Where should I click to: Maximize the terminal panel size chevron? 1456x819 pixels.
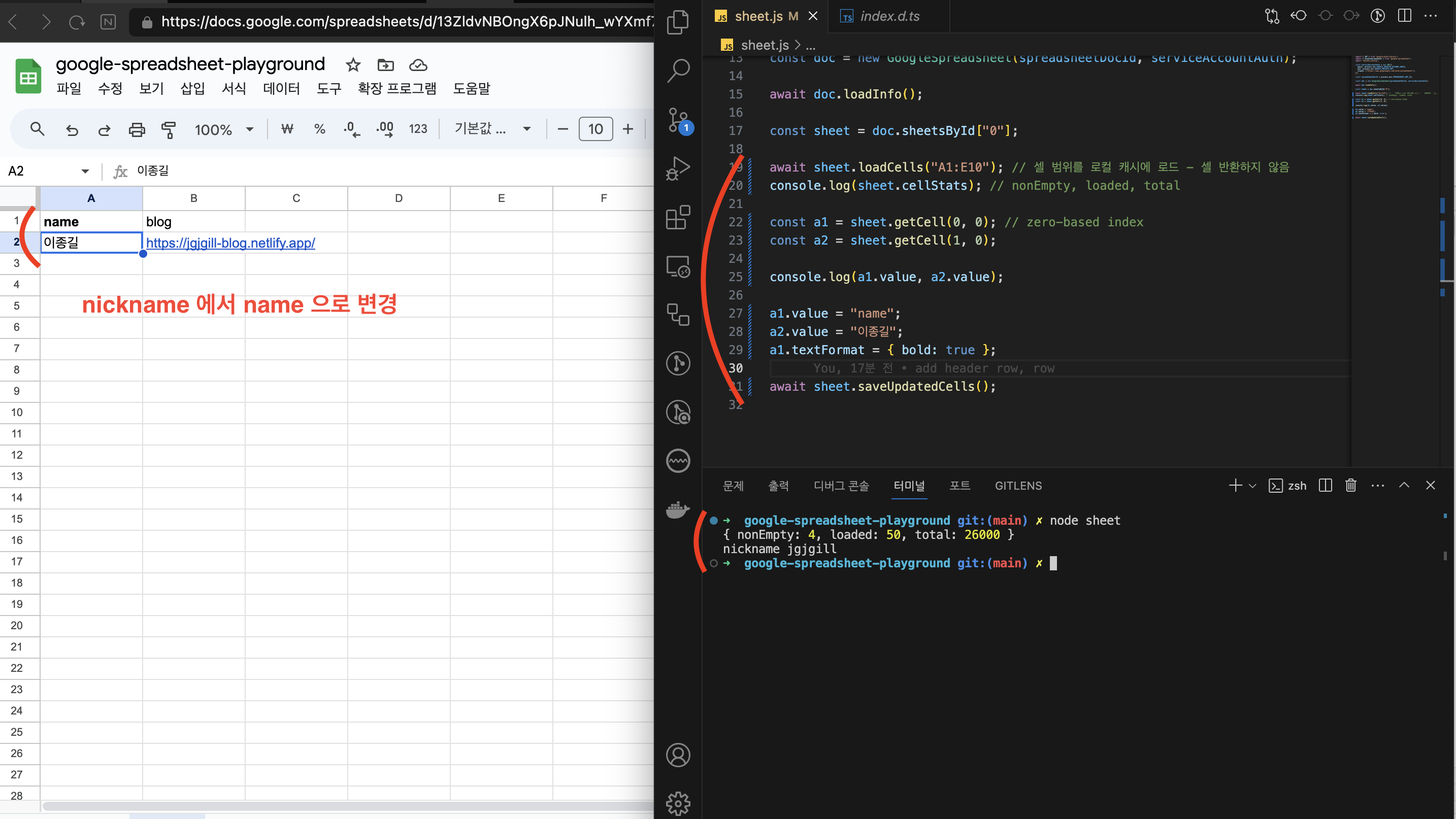pos(1404,485)
